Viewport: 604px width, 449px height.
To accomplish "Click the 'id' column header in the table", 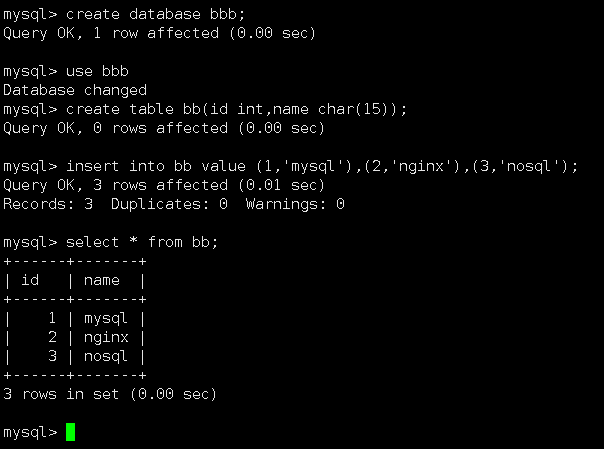I will tap(30, 280).
